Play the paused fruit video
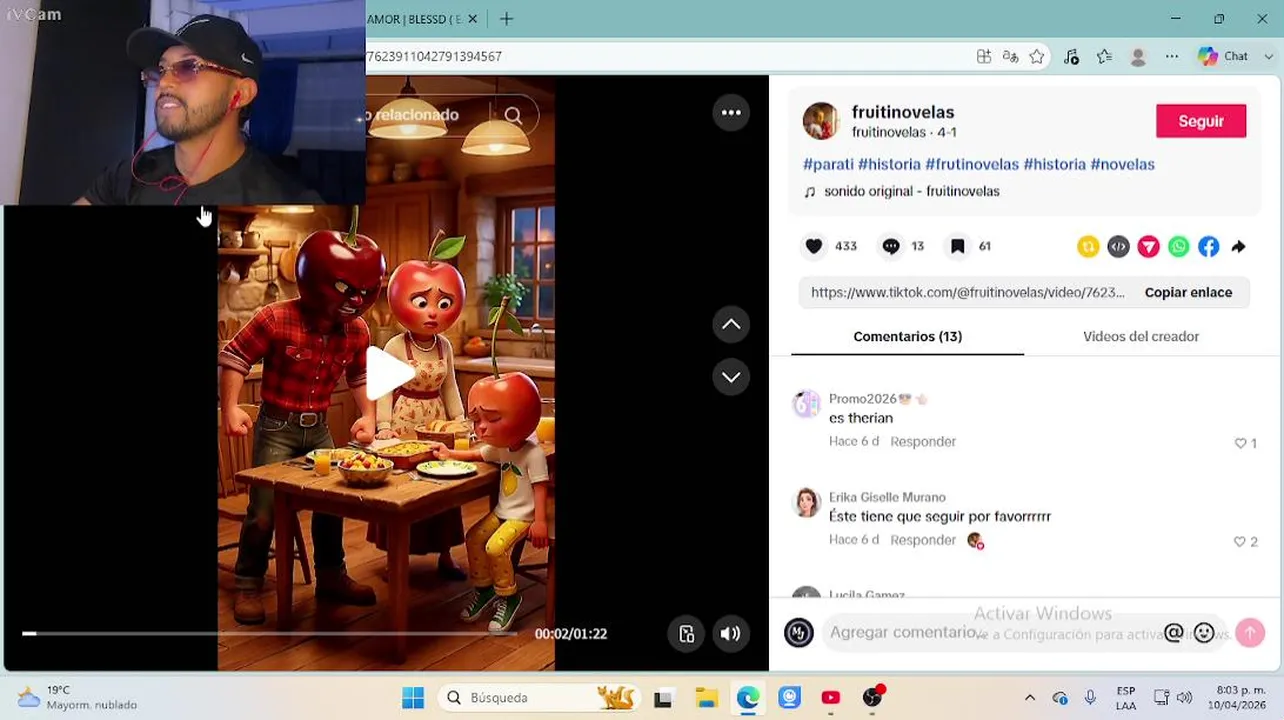 (x=388, y=372)
